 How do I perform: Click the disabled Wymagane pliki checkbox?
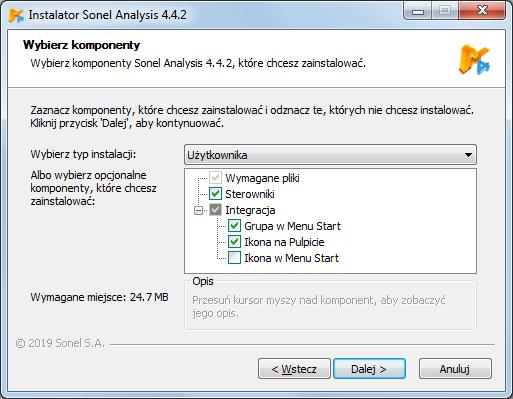[215, 177]
